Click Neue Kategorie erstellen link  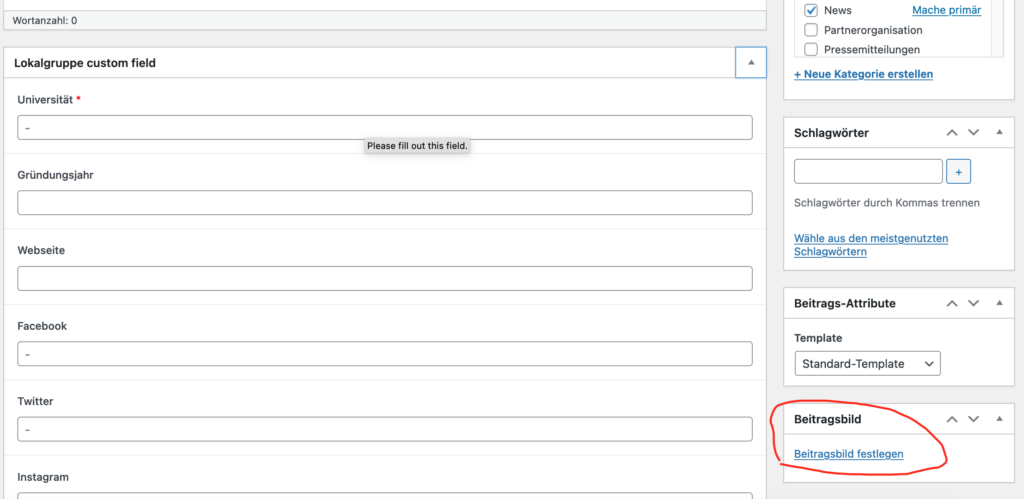coord(863,74)
